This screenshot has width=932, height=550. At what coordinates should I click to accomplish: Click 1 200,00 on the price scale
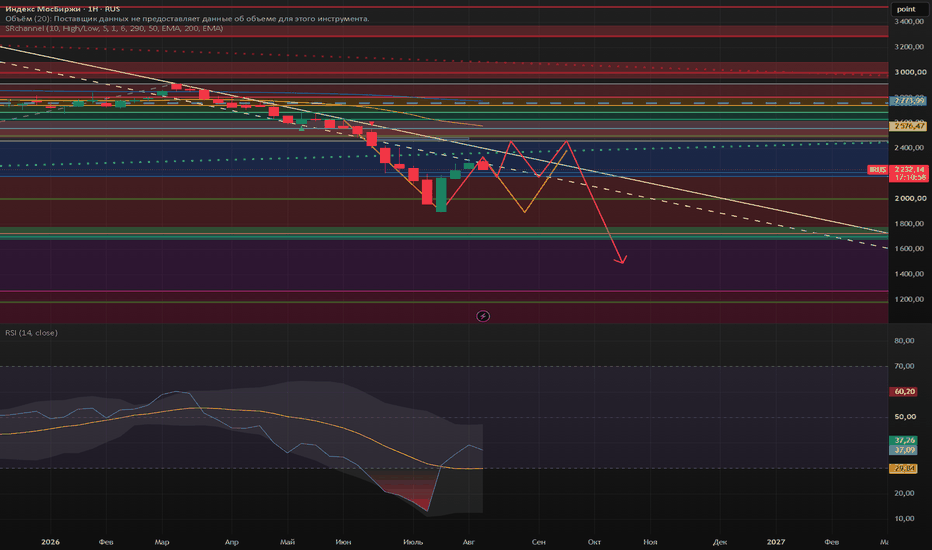coord(909,299)
